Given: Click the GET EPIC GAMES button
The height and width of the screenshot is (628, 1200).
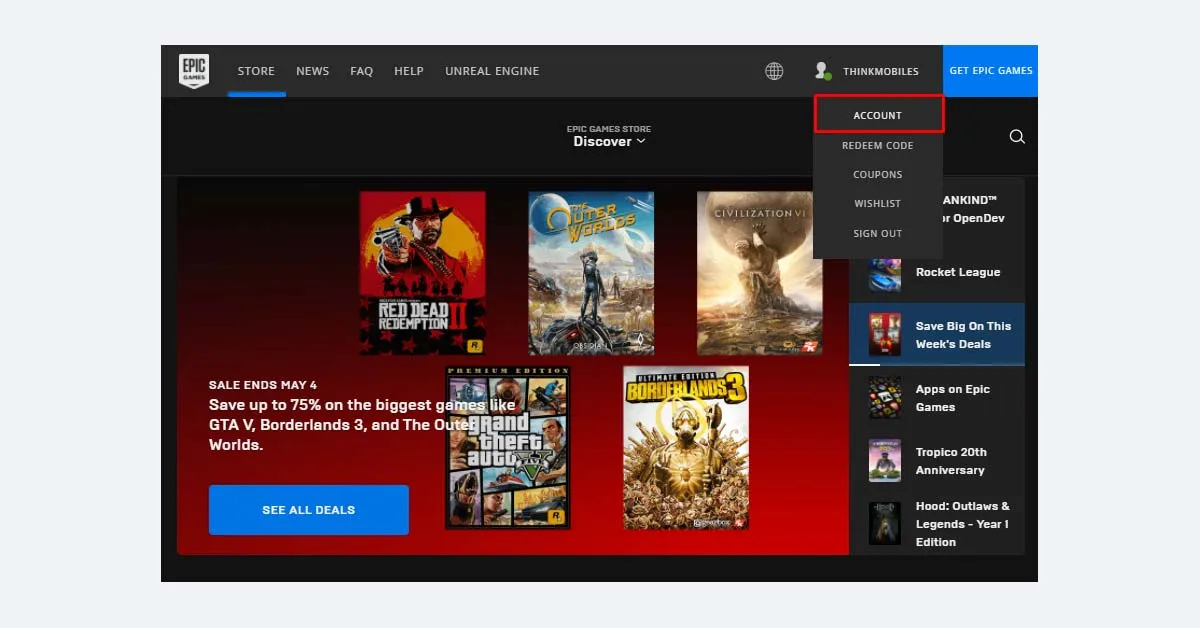Looking at the screenshot, I should [990, 71].
